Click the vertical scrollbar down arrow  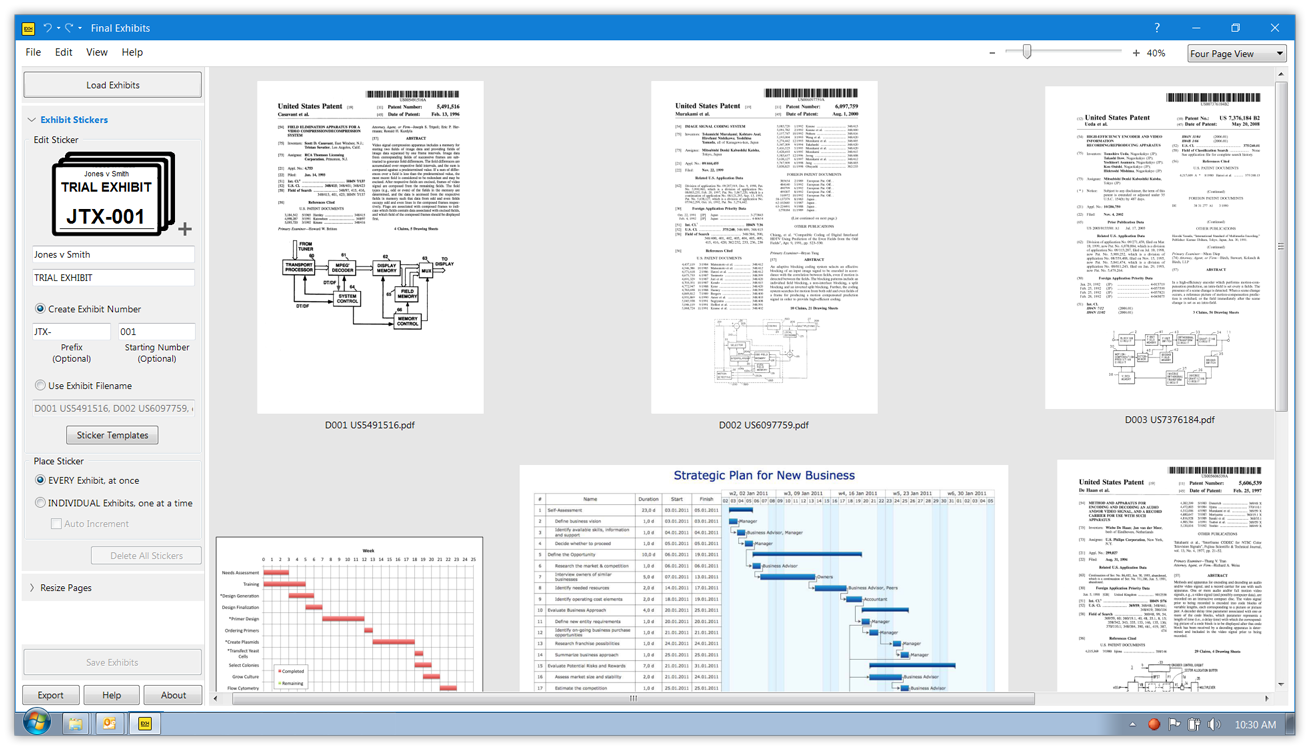1282,686
